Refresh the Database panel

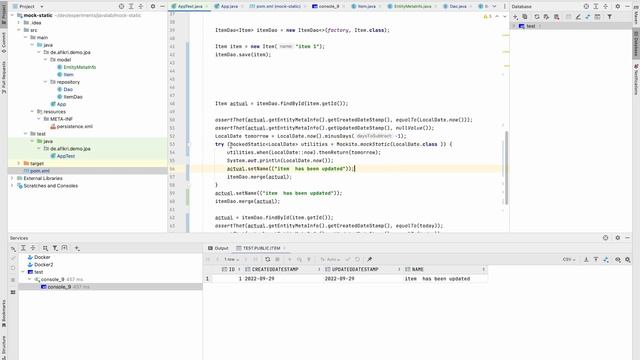[537, 17]
